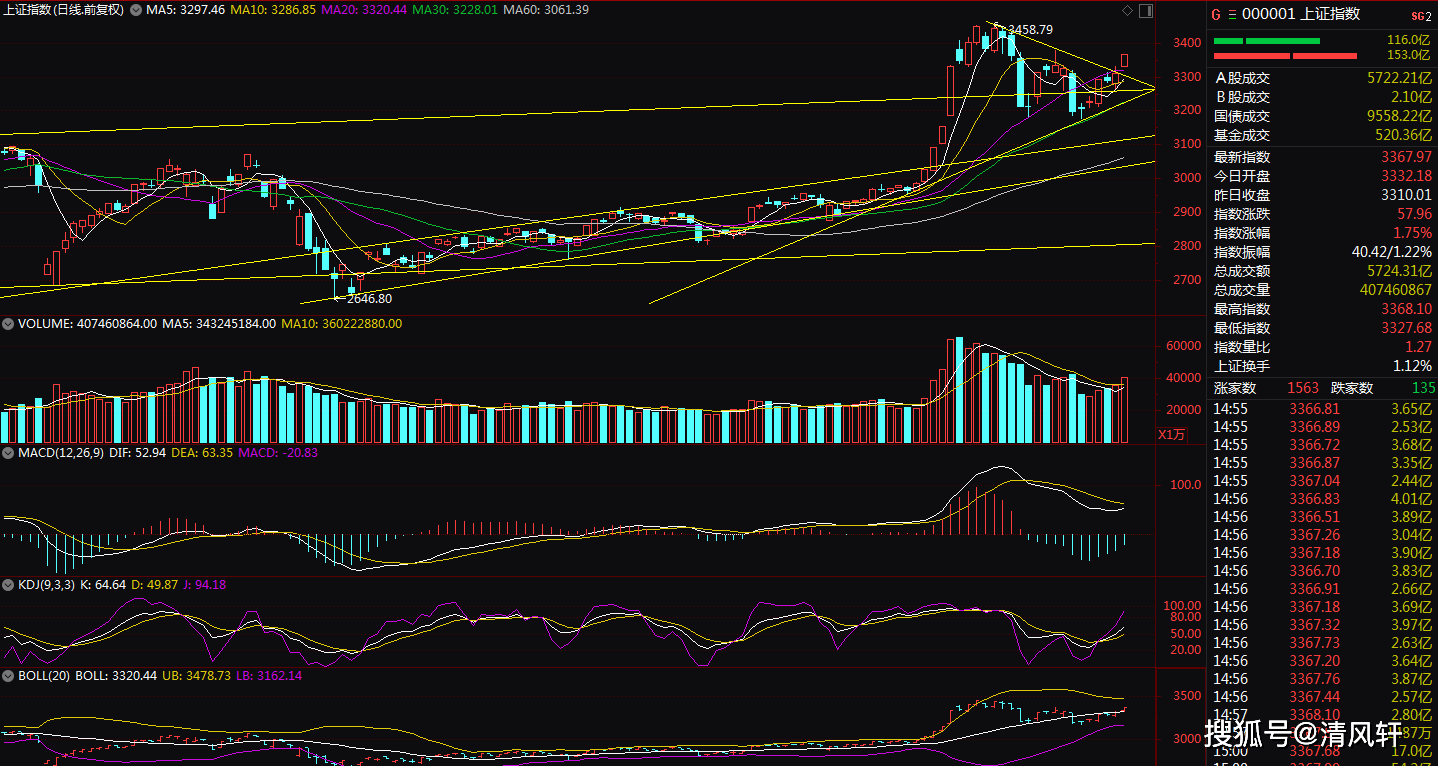The height and width of the screenshot is (766, 1438).
Task: Click the diamond marker icon above chart
Action: [1128, 11]
